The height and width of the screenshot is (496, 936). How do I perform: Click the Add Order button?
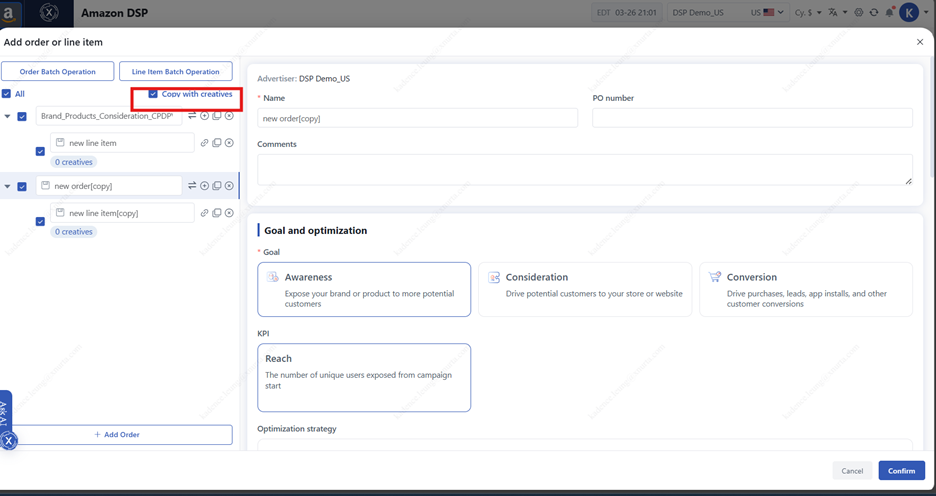[x=117, y=435]
